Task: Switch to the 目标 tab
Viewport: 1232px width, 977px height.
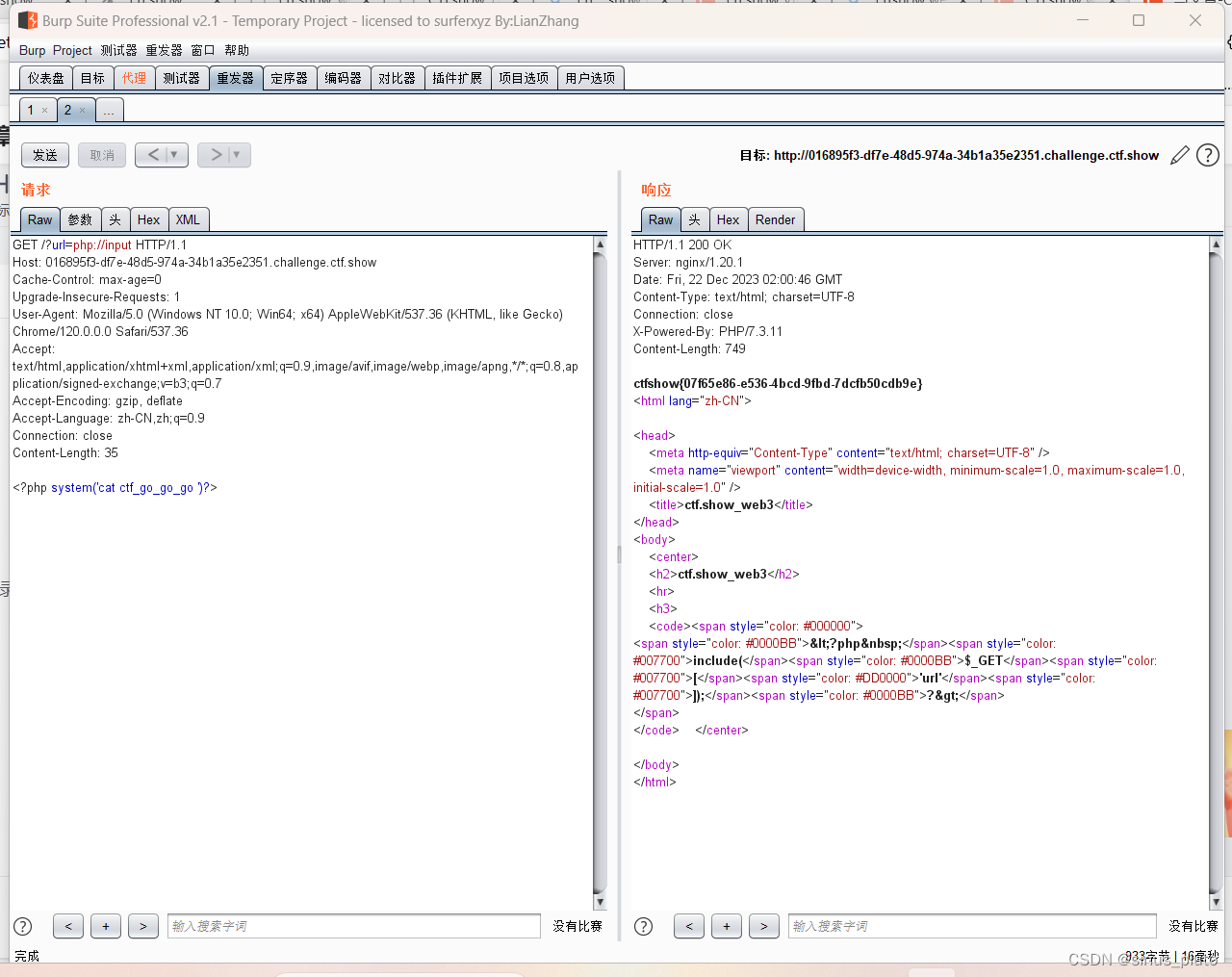Action: tap(93, 78)
